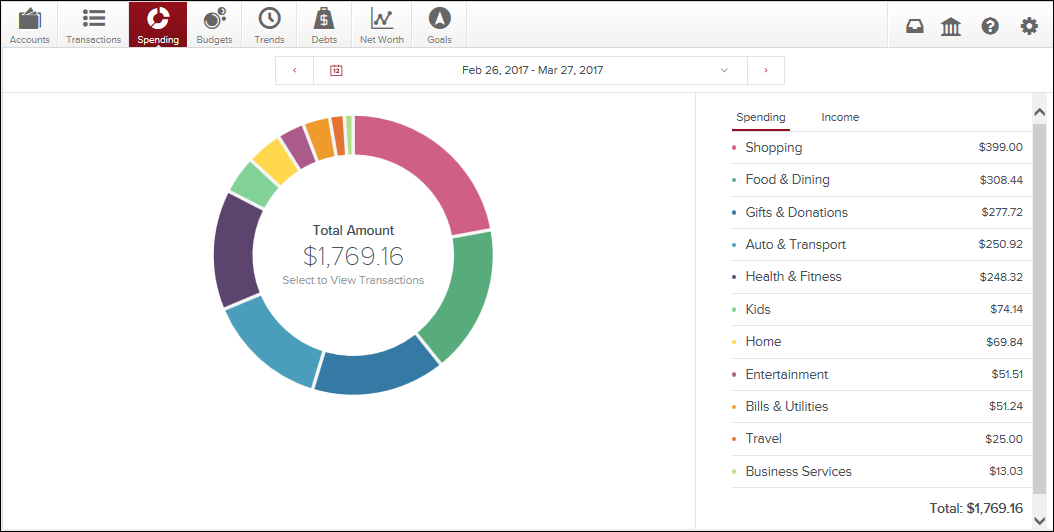Open the inbox tray icon
Screen dimensions: 1054x532
tap(915, 27)
